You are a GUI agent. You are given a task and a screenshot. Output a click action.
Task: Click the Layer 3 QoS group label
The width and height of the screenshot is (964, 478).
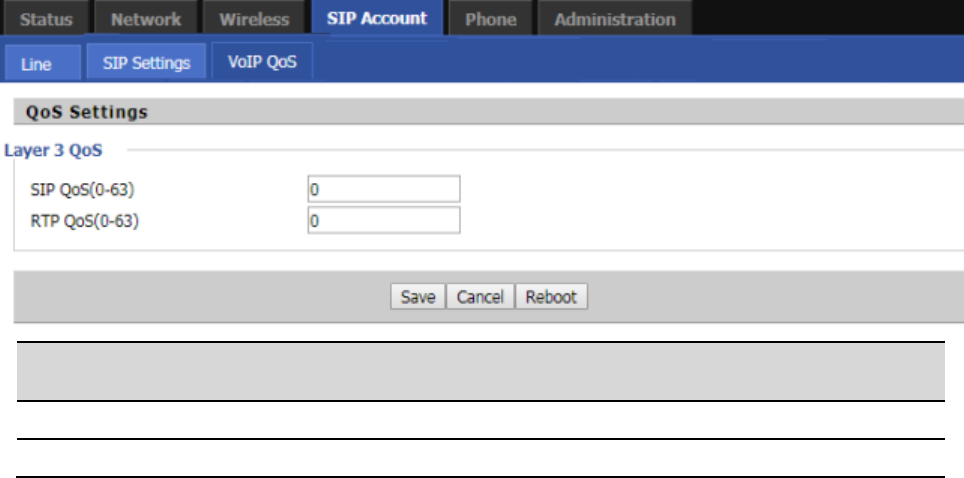[x=54, y=151]
